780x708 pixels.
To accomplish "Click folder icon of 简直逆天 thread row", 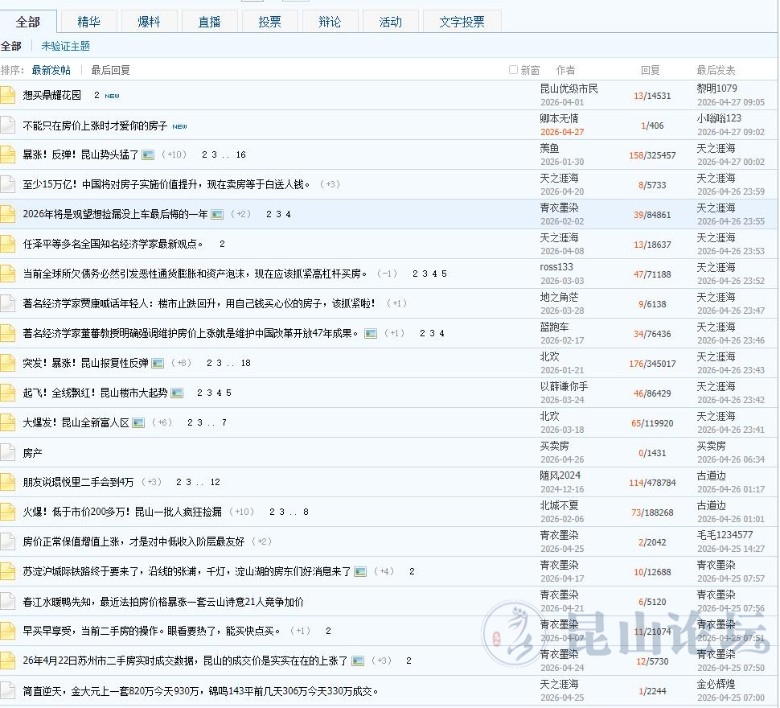I will point(8,691).
